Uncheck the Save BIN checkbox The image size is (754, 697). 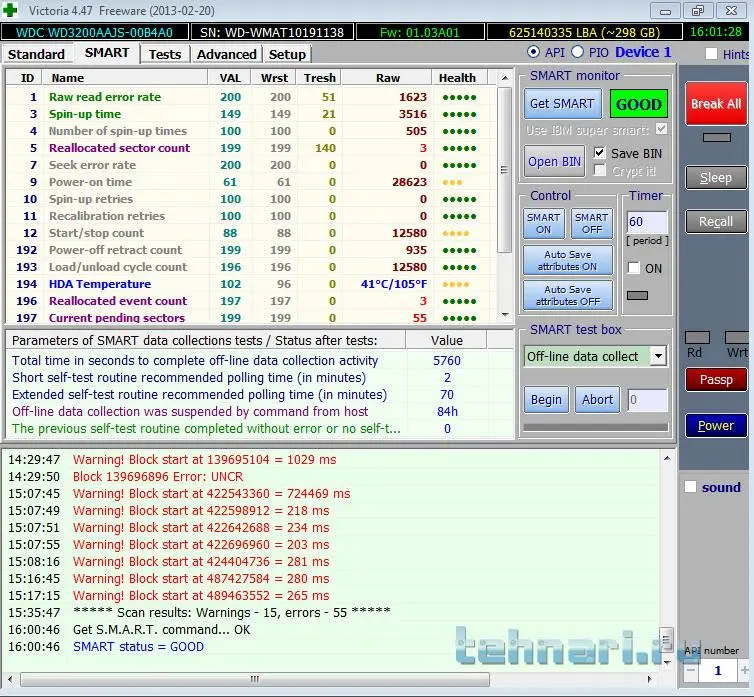tap(599, 153)
